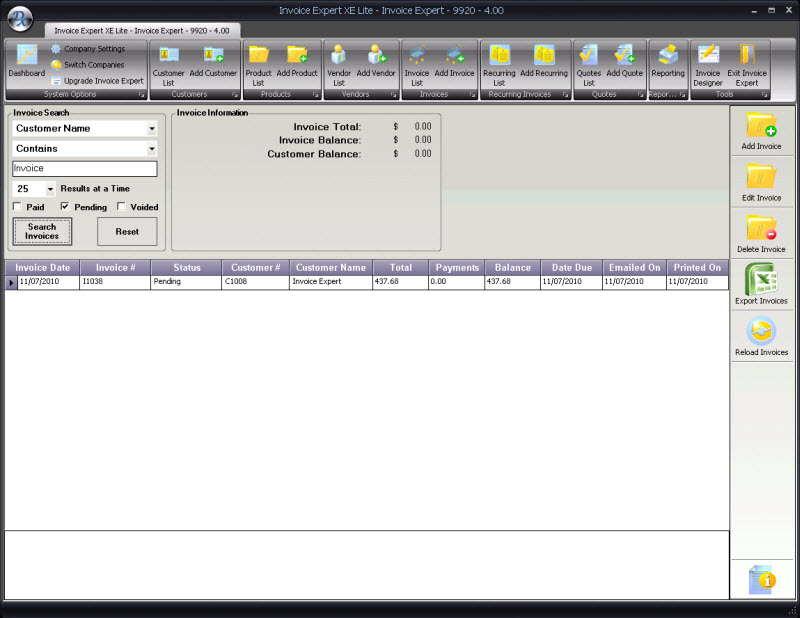Expand the Vendors group launcher

[393, 95]
